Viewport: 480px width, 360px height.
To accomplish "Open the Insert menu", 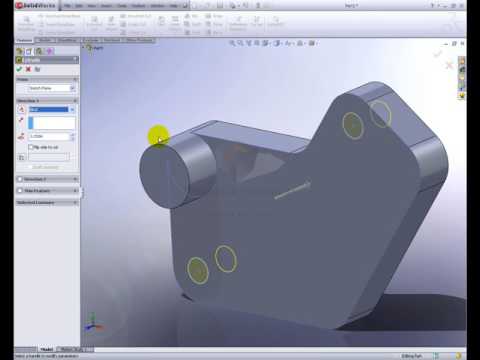I will [x=106, y=6].
